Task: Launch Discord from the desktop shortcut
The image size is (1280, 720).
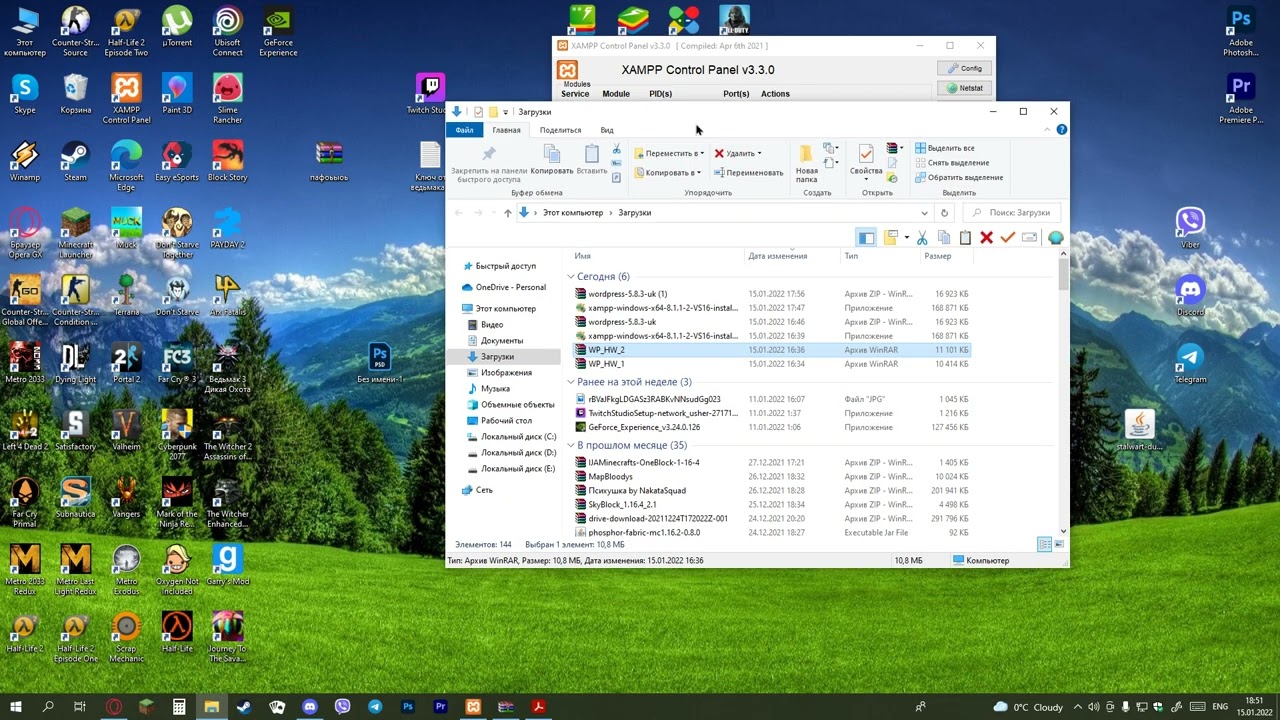Action: [1190, 296]
